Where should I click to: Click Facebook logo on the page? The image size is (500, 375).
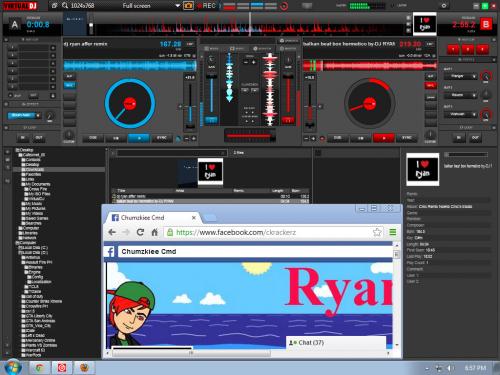click(x=111, y=252)
